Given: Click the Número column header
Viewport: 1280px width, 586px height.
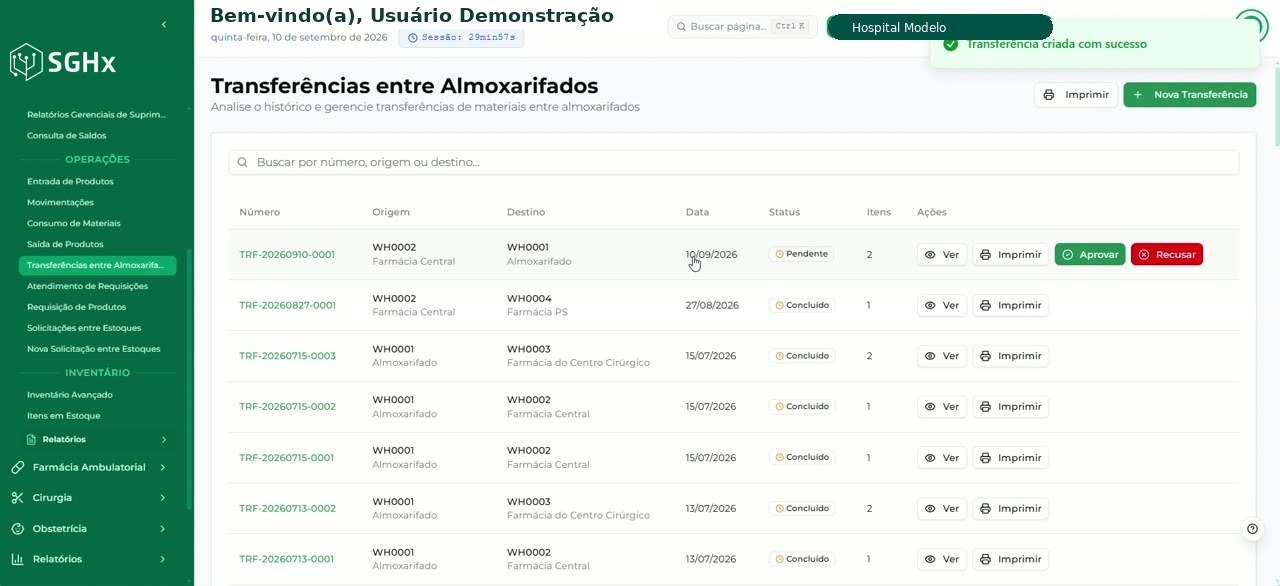Looking at the screenshot, I should coord(259,212).
